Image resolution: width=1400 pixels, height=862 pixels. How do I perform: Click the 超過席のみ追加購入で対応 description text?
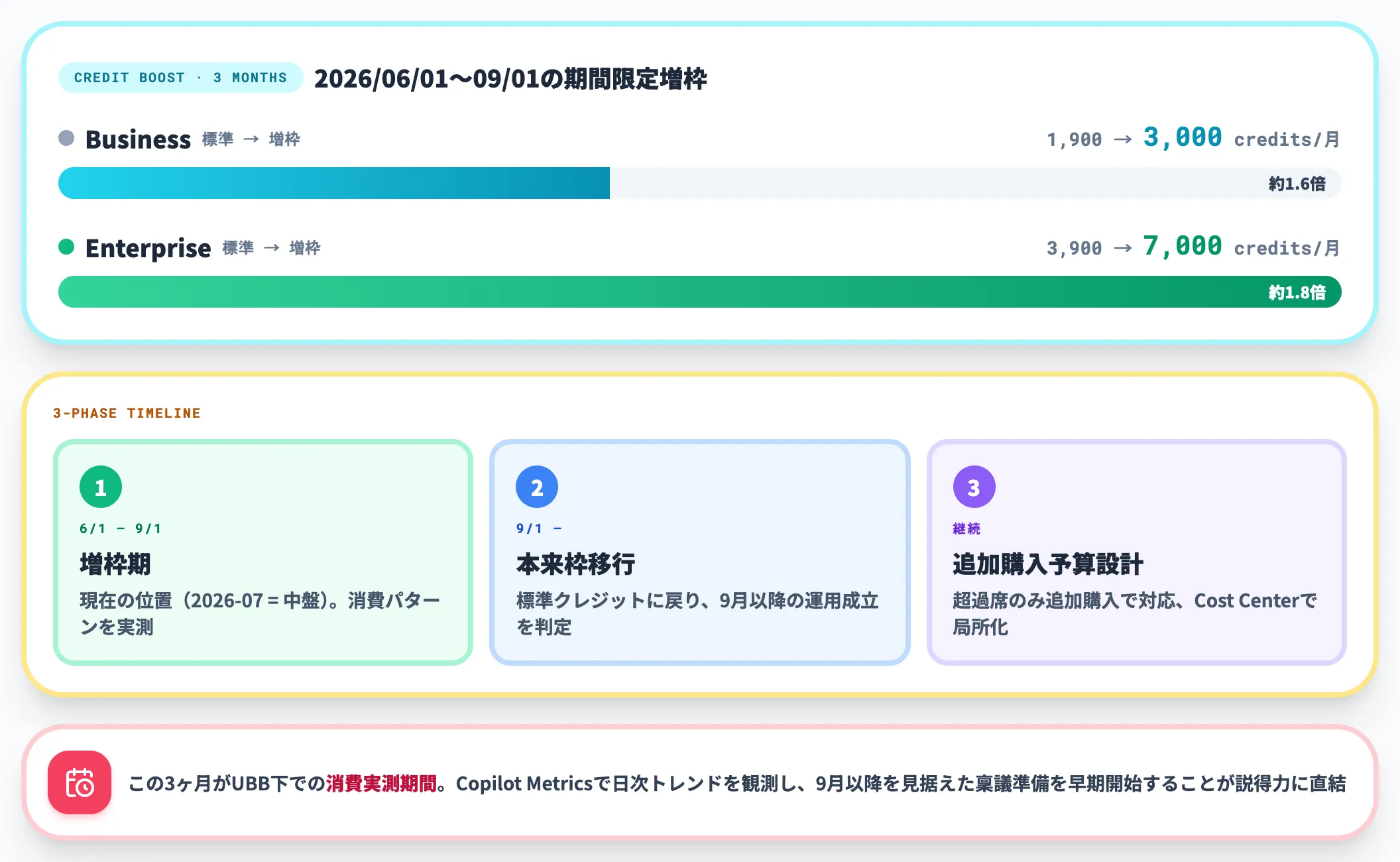coord(1135,613)
